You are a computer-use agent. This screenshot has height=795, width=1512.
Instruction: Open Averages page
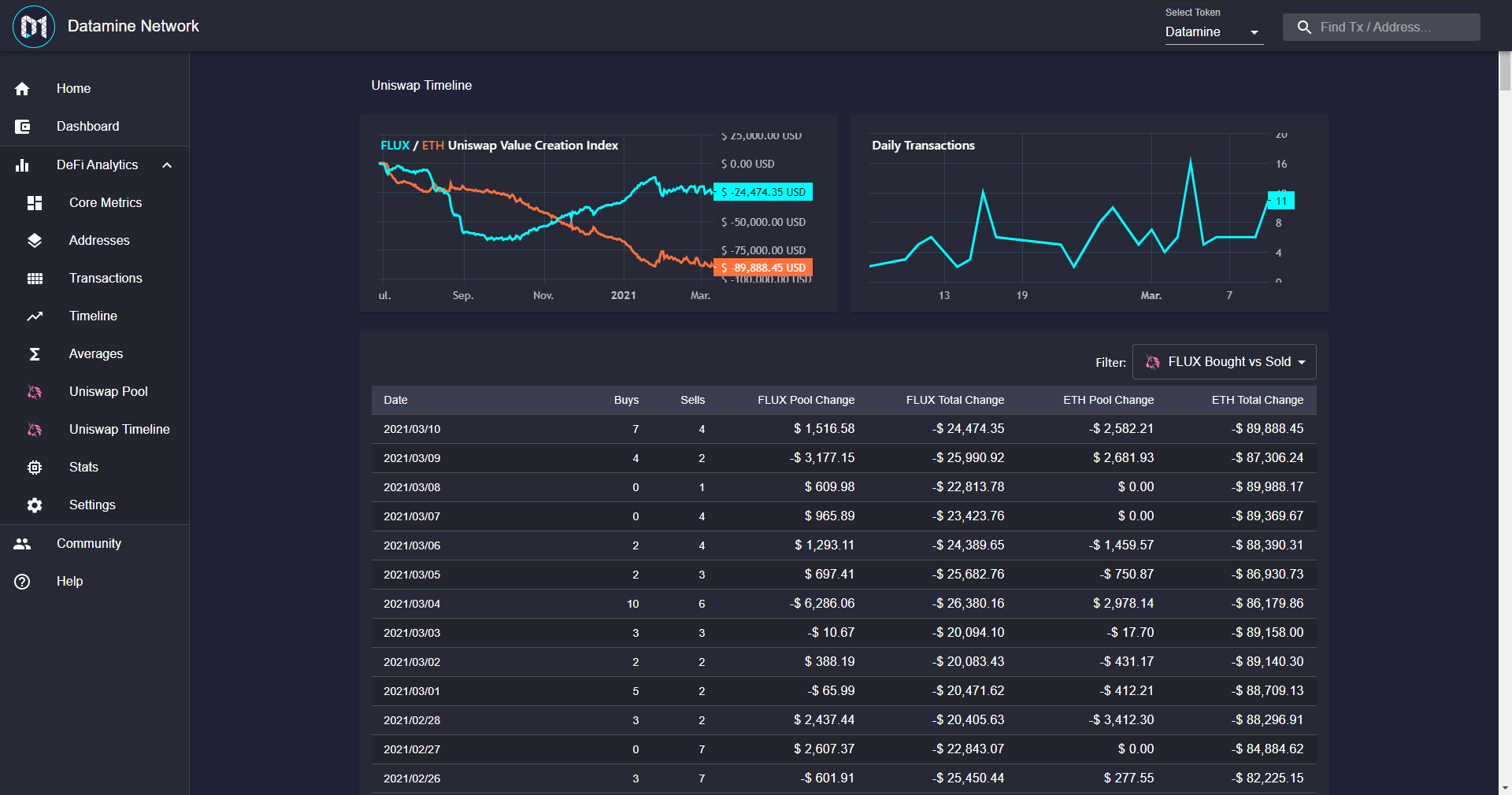tap(94, 354)
